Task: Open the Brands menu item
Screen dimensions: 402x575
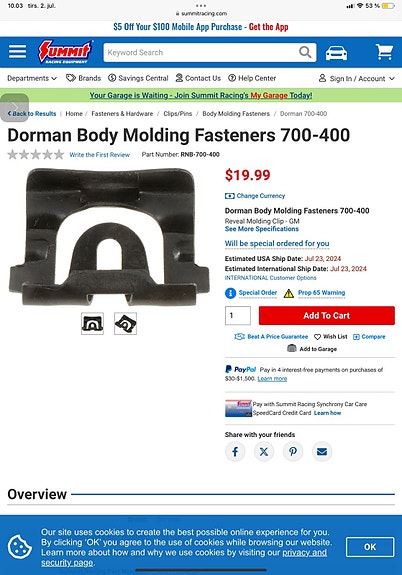Action: click(x=83, y=78)
